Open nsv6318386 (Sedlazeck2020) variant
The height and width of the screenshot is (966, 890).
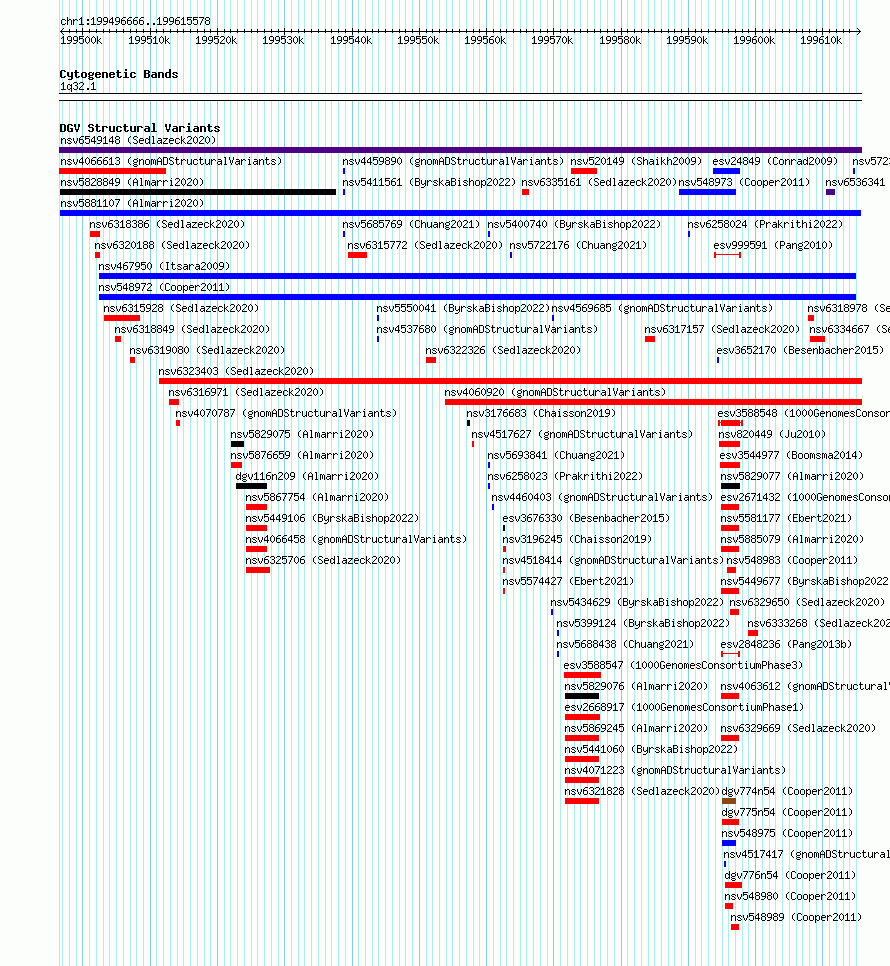tap(167, 224)
